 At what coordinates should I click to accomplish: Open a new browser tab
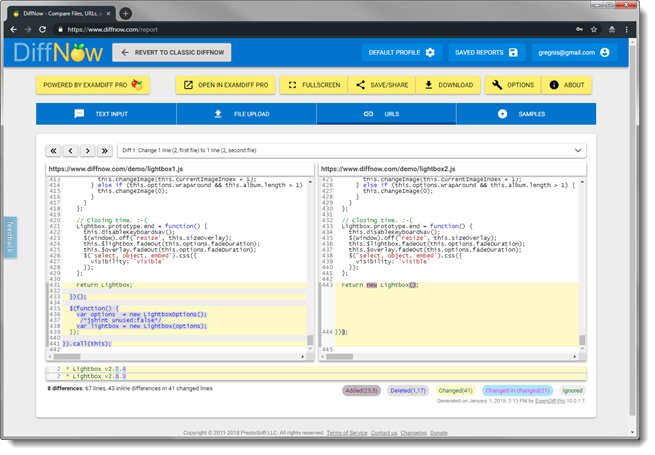pyautogui.click(x=125, y=14)
